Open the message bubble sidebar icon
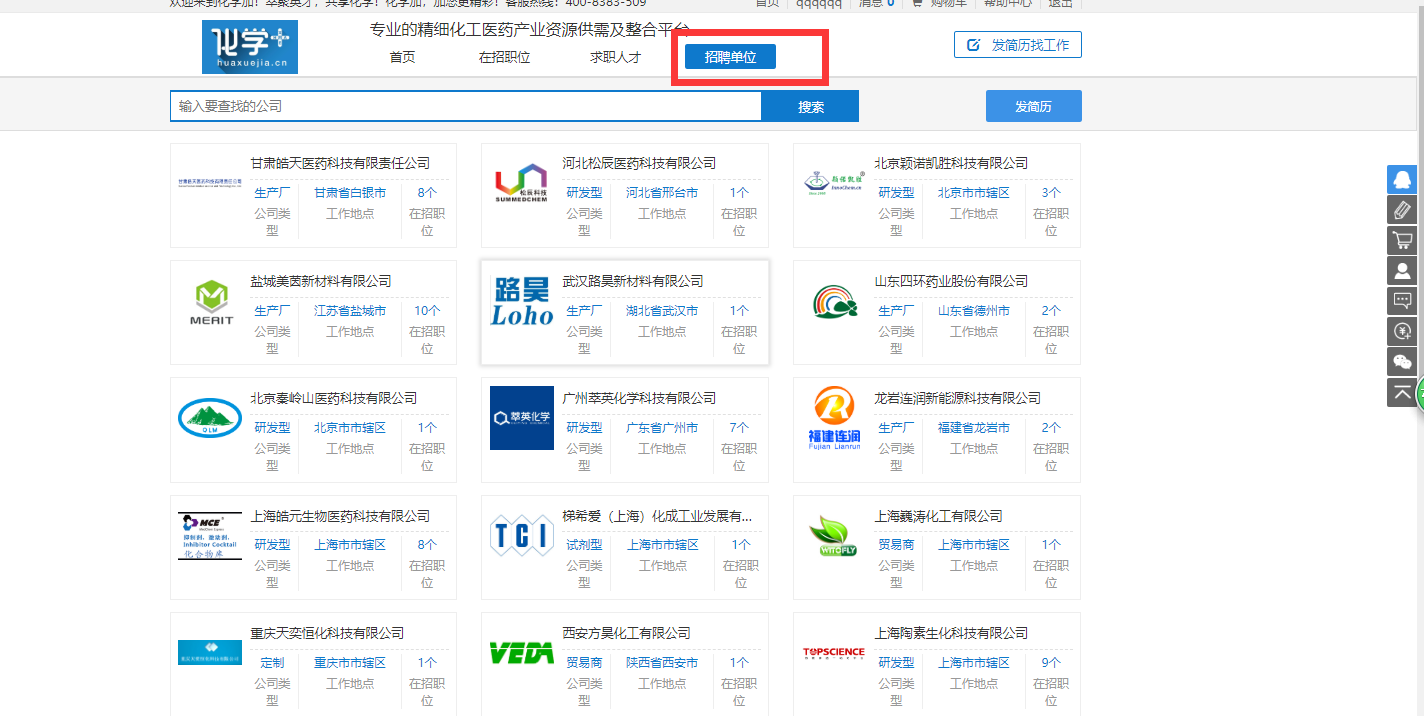 (x=1402, y=301)
